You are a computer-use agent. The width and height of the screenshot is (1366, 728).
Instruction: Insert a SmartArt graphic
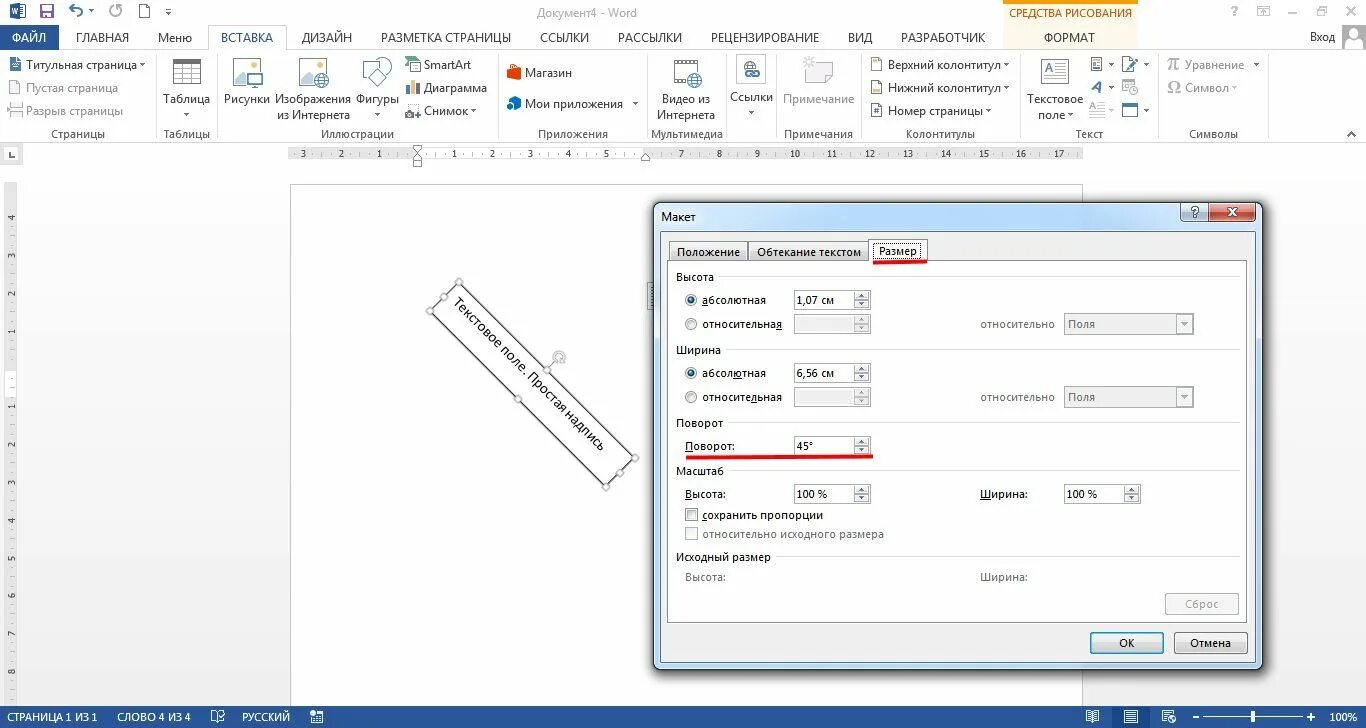438,64
